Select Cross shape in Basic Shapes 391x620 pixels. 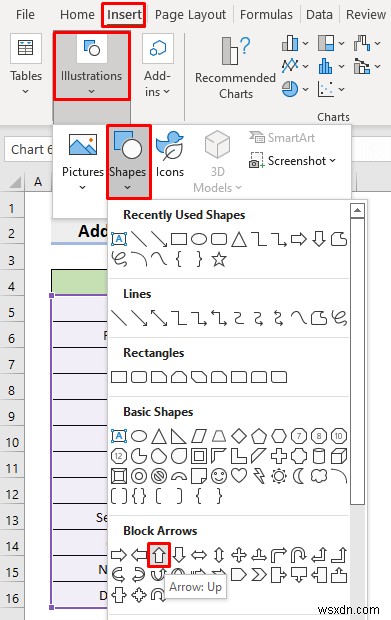point(279,456)
